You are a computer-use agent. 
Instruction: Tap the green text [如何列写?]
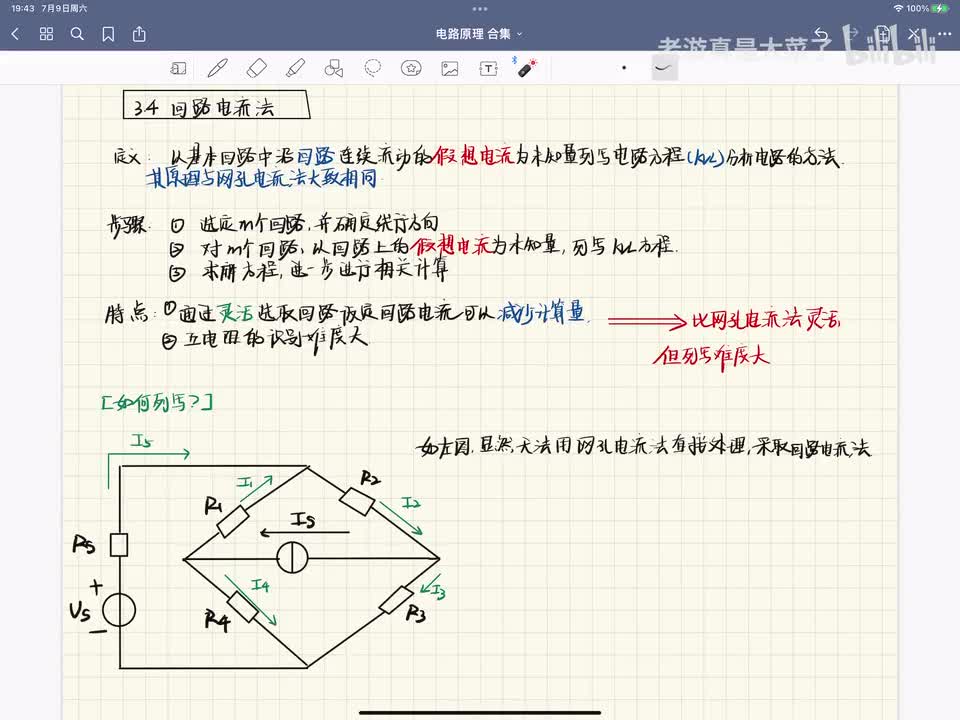[x=157, y=402]
